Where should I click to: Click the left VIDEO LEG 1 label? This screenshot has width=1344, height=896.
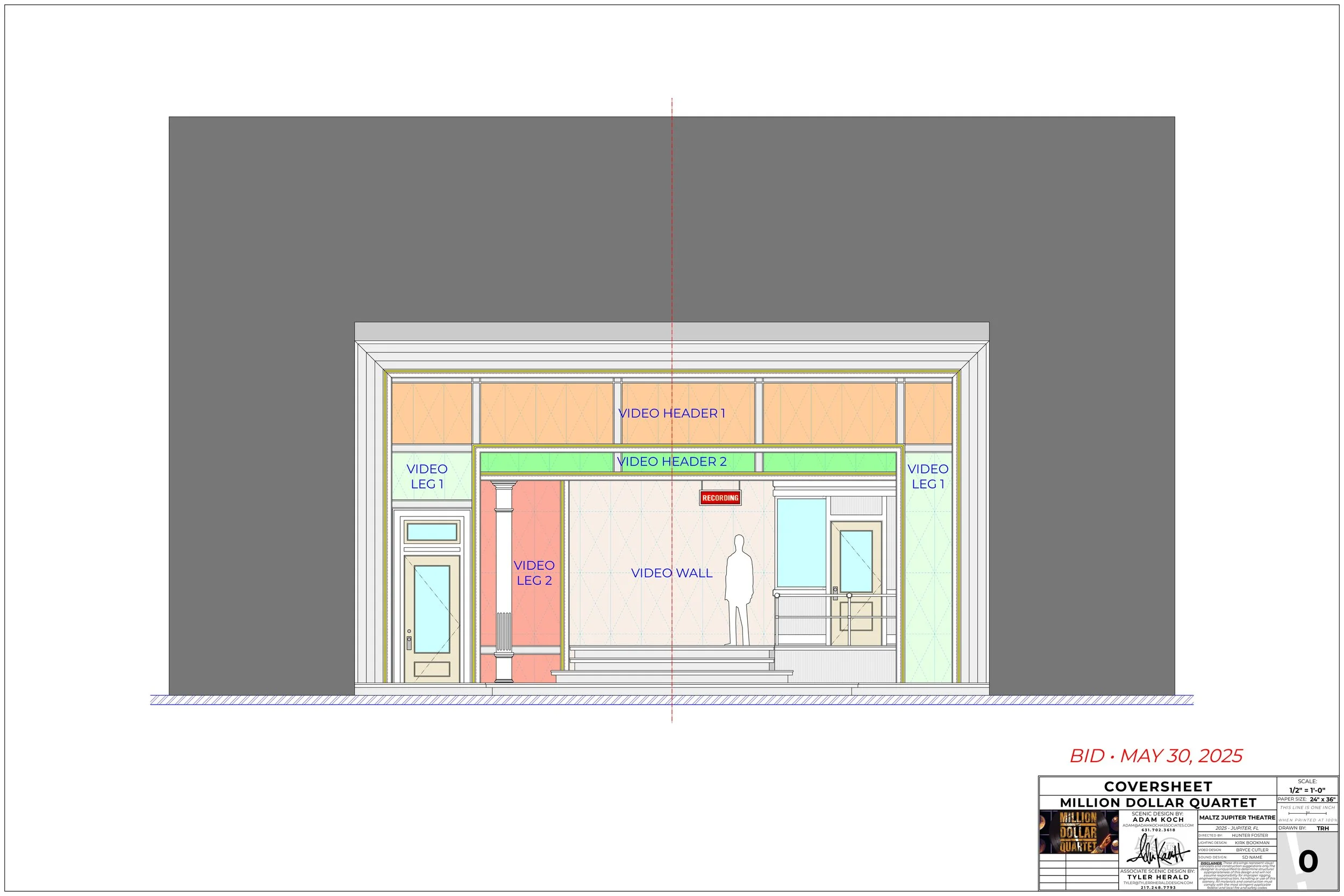click(x=427, y=476)
